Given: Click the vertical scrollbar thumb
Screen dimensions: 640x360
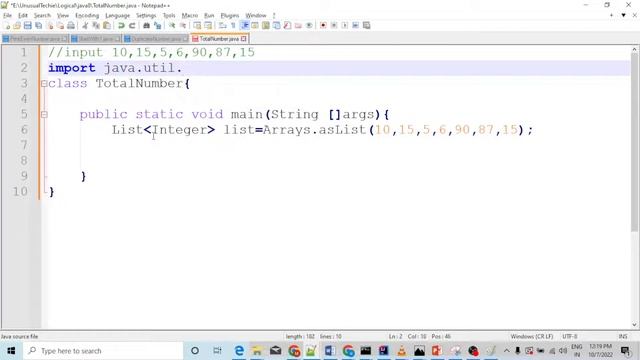Looking at the screenshot, I should point(634,143).
